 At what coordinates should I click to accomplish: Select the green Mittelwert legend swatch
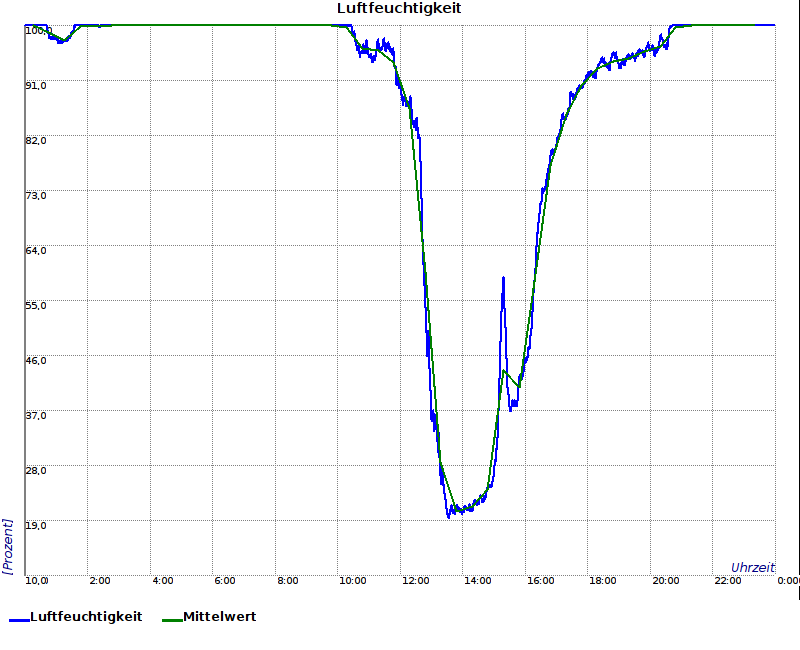pos(172,620)
